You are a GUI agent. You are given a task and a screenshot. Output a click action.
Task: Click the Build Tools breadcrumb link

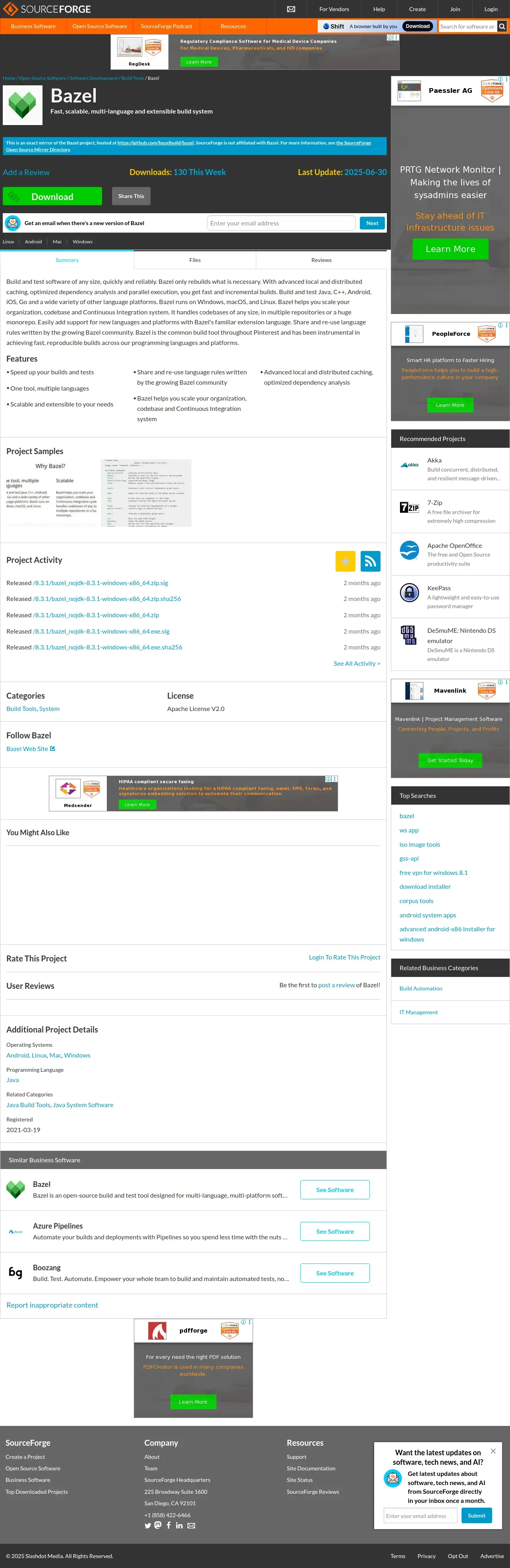tap(132, 78)
